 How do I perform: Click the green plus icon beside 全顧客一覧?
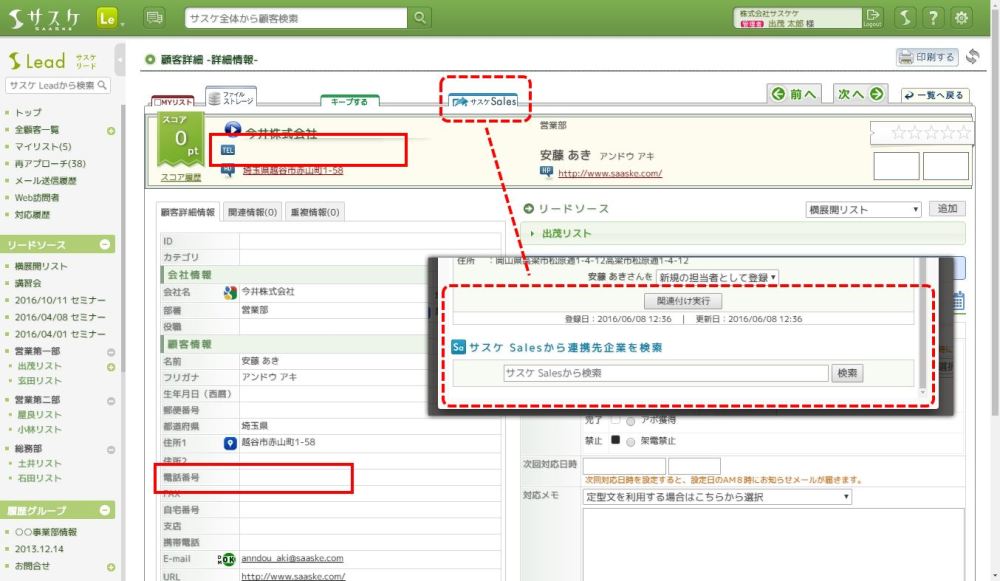(x=110, y=130)
